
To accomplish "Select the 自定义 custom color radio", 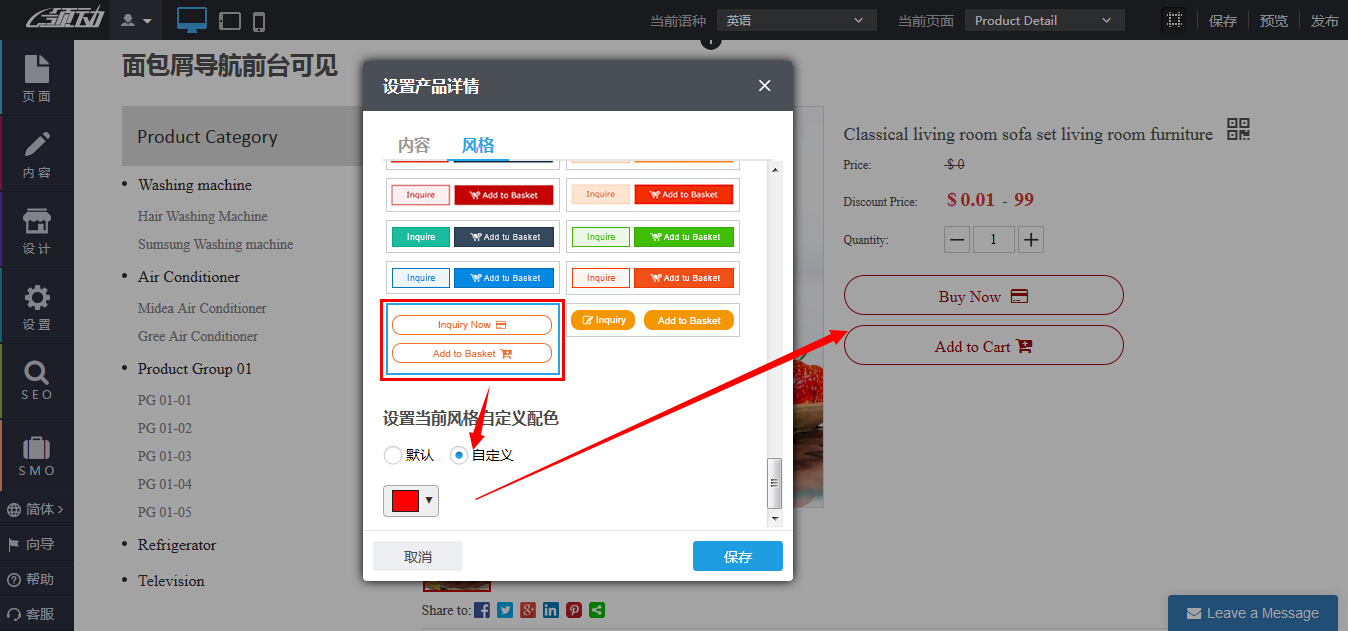I will (459, 455).
